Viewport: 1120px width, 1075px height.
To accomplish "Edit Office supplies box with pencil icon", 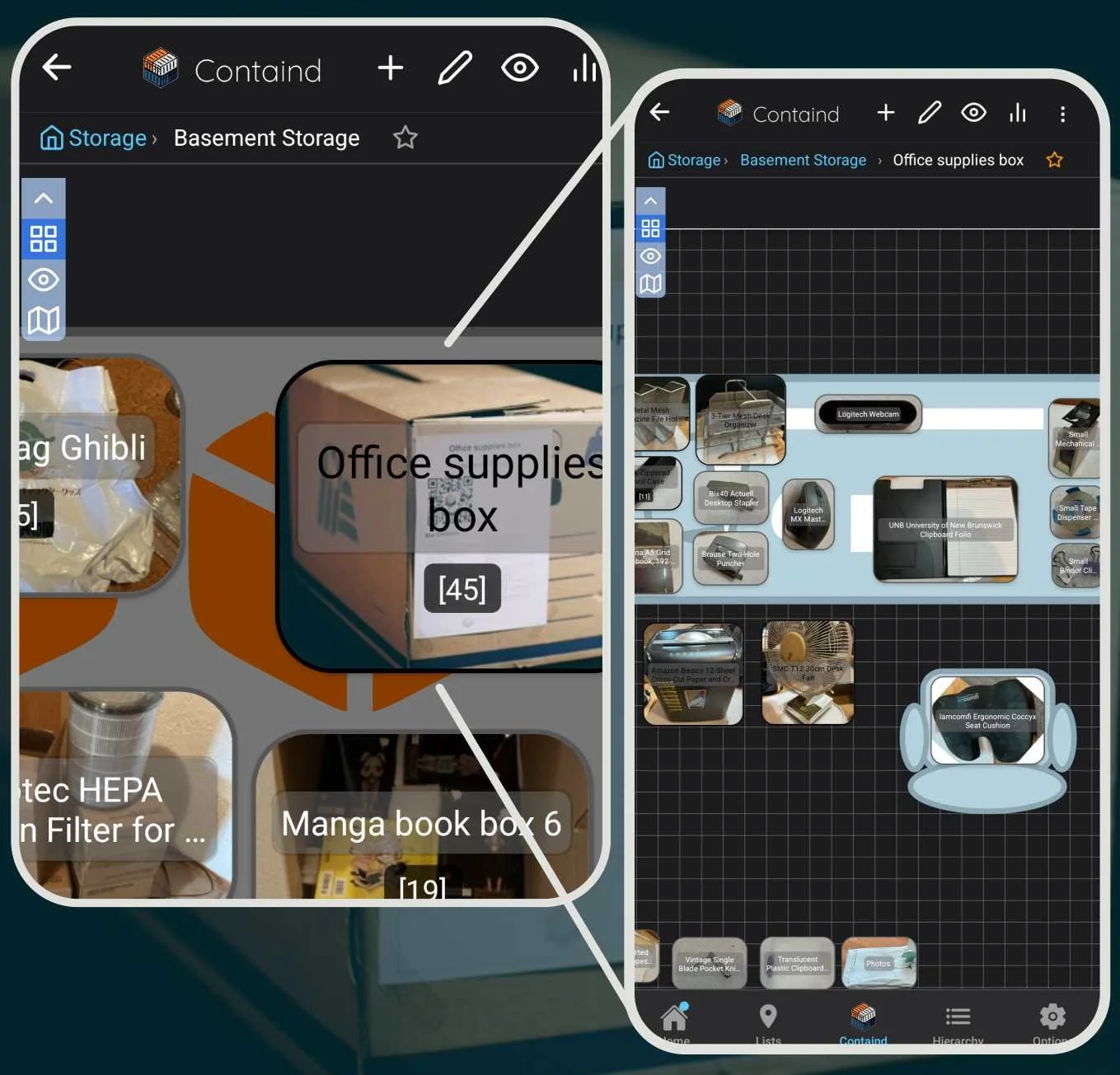I will pos(930,112).
